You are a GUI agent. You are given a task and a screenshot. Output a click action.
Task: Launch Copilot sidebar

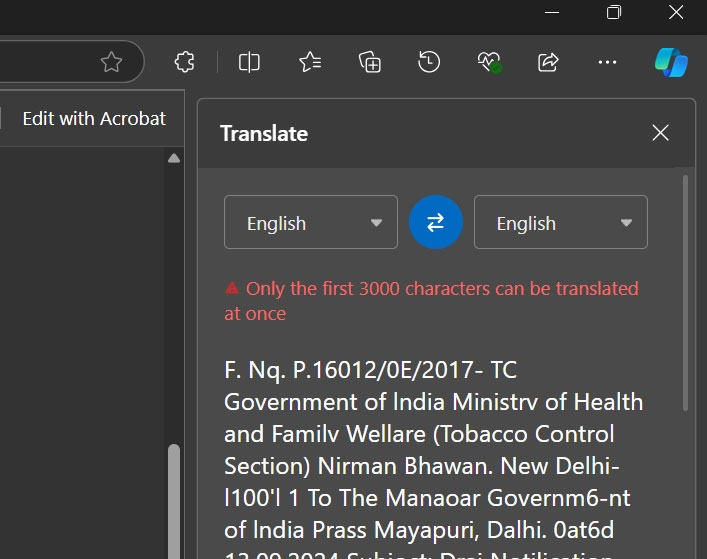click(x=671, y=62)
